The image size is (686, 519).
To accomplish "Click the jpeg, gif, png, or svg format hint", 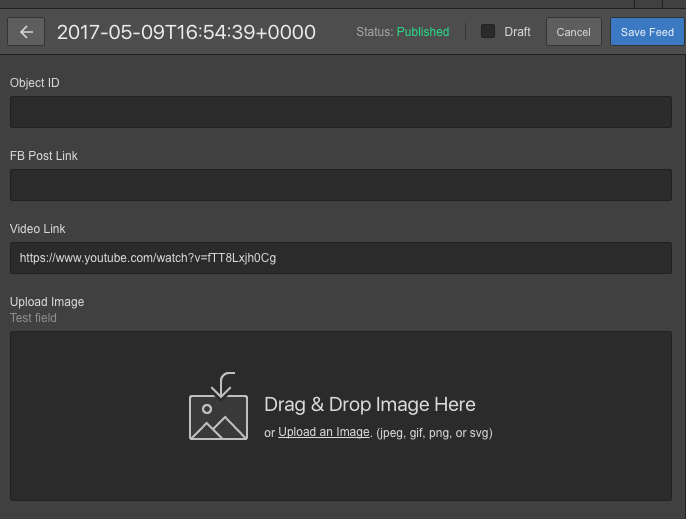I will pos(434,433).
